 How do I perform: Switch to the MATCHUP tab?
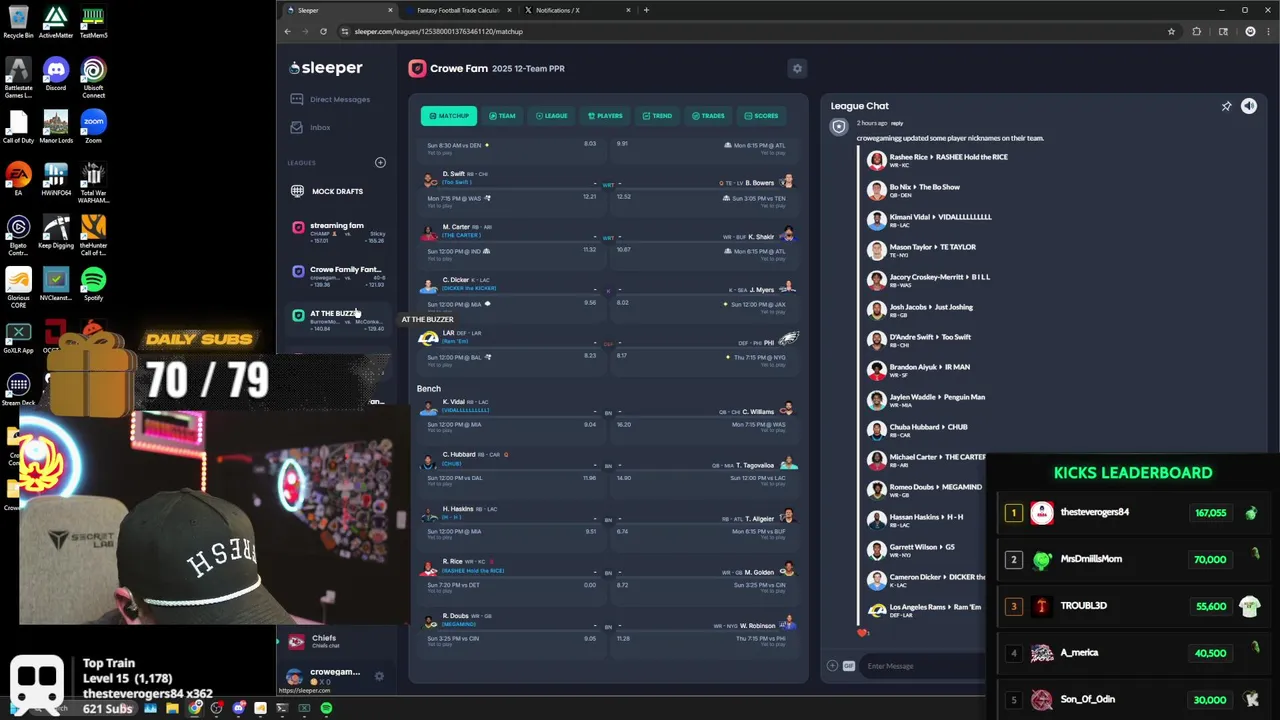pyautogui.click(x=448, y=116)
